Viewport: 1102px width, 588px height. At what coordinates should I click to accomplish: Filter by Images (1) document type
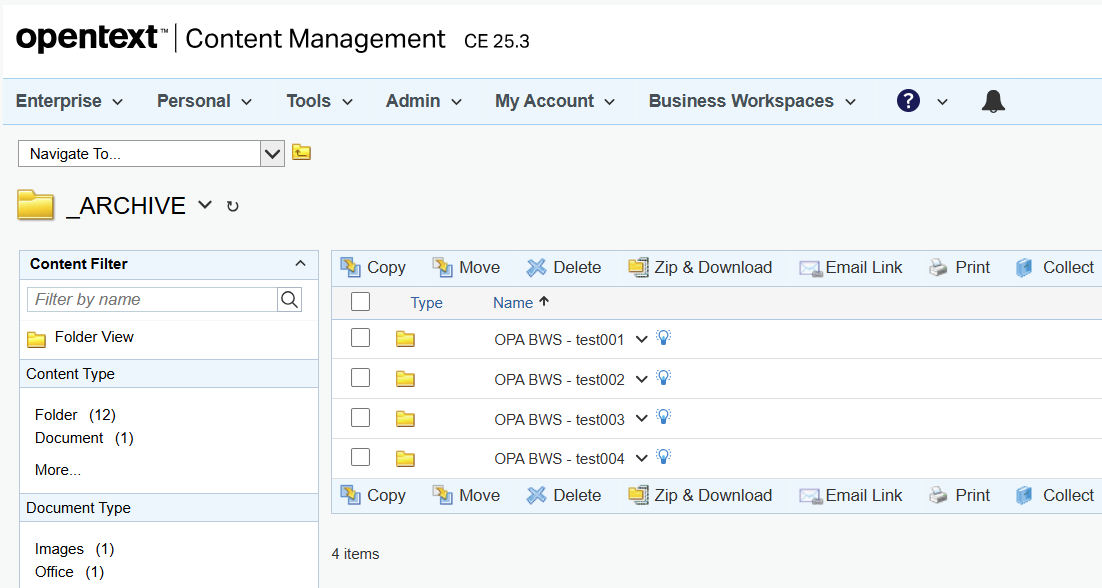[74, 549]
